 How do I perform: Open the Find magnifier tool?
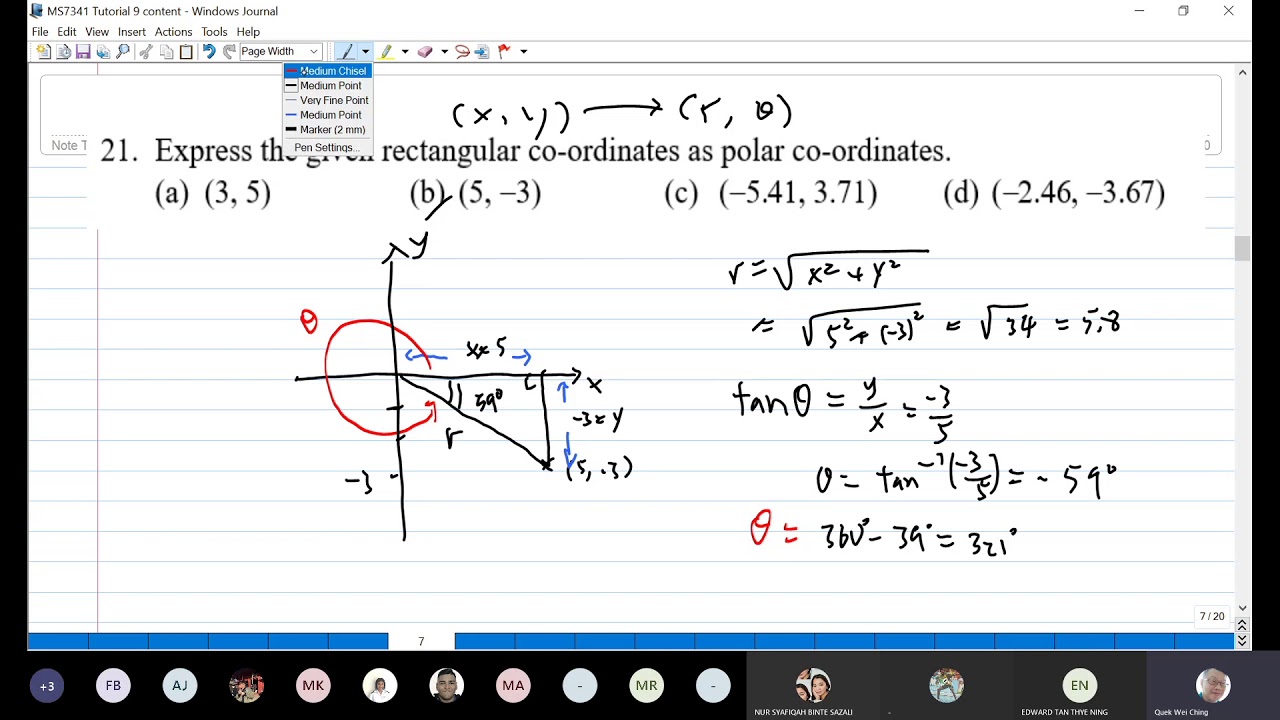(x=123, y=51)
